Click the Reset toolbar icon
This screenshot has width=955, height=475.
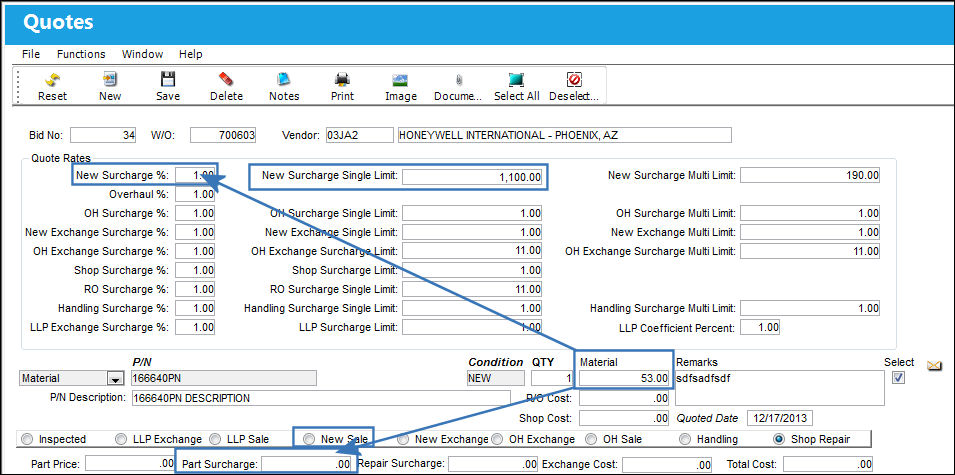pyautogui.click(x=52, y=80)
